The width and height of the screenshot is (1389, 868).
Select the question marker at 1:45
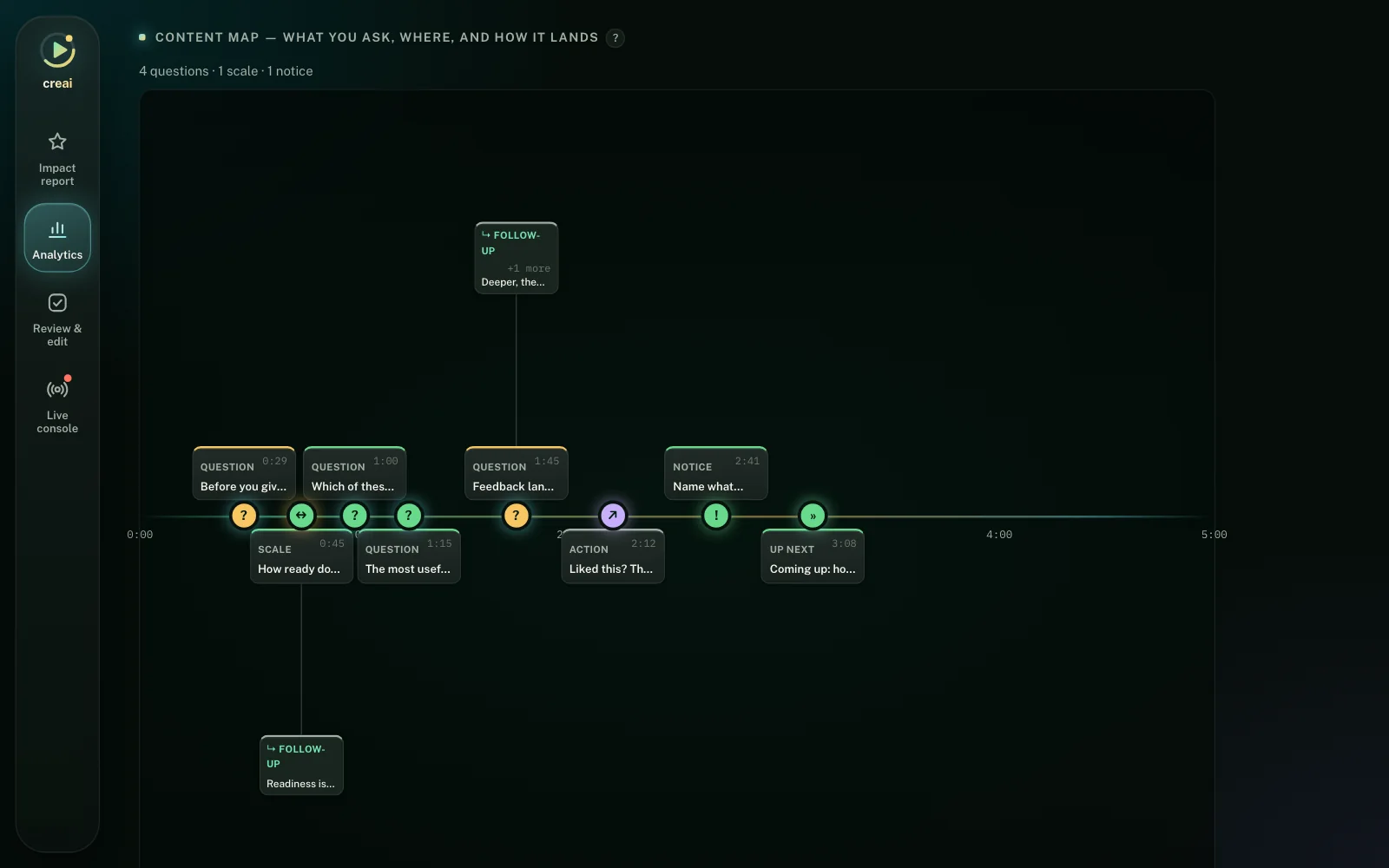(x=517, y=516)
